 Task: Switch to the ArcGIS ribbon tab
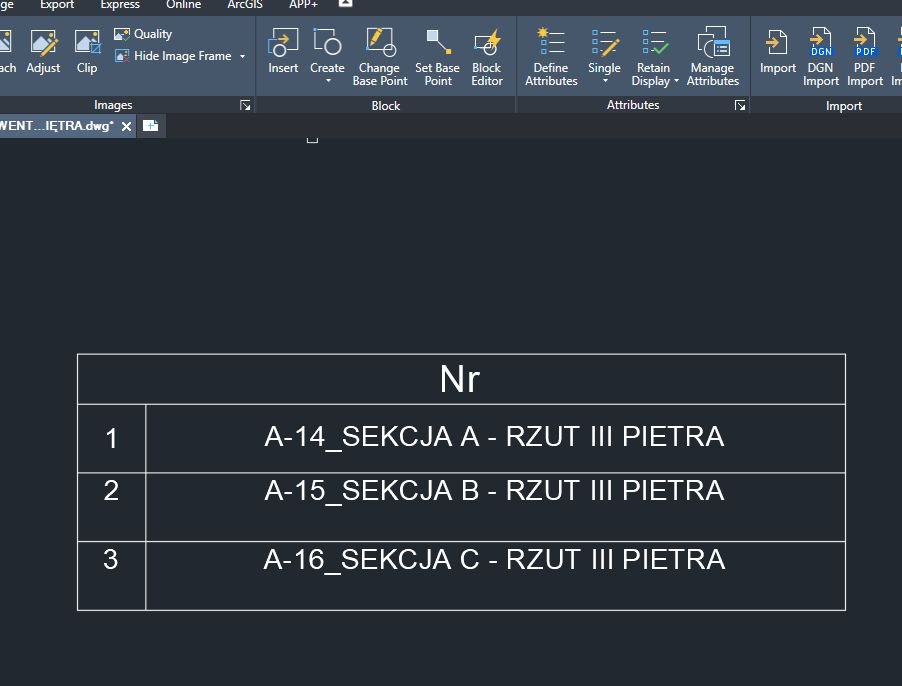tap(245, 5)
